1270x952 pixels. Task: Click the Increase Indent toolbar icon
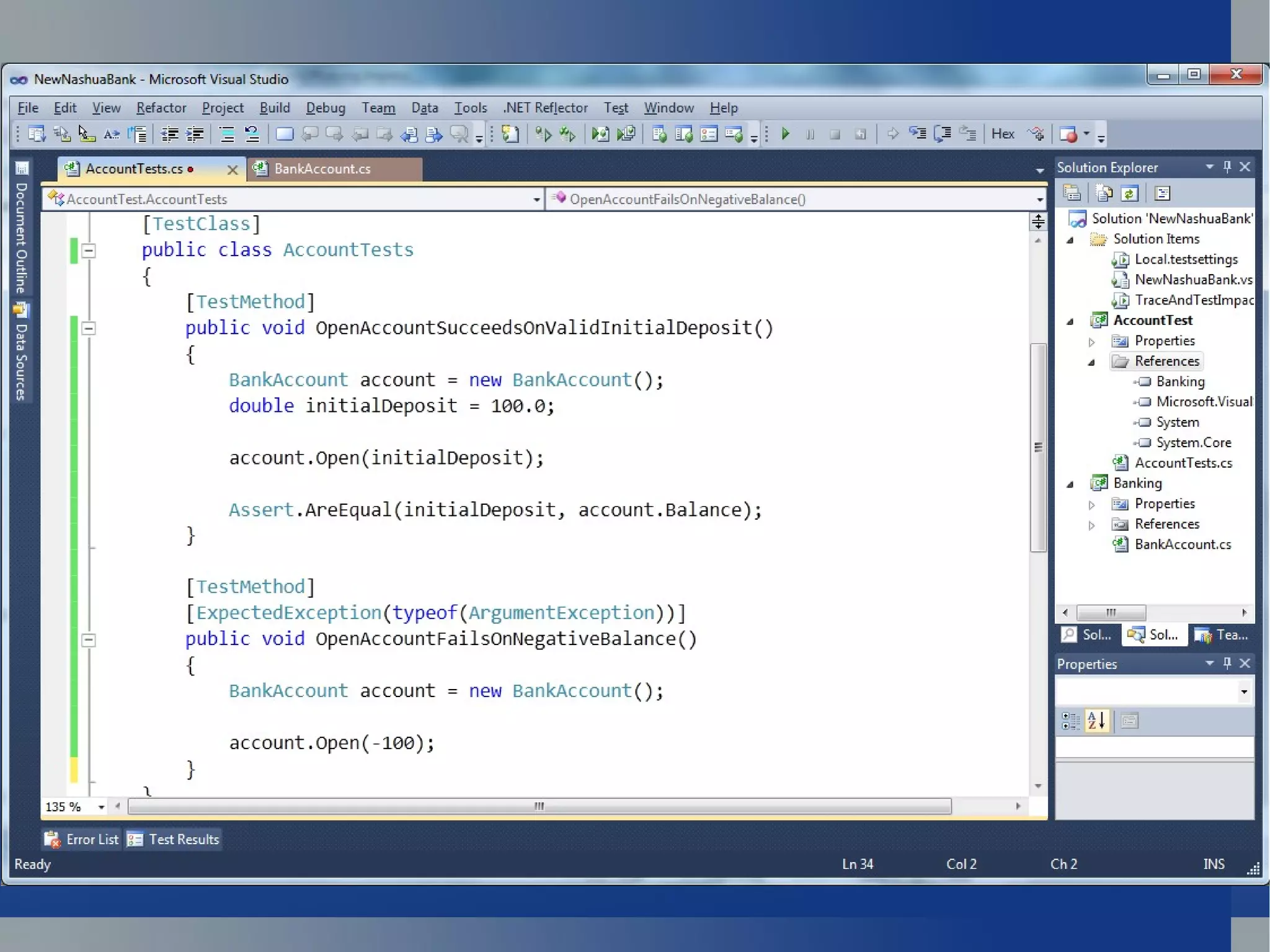coord(195,134)
